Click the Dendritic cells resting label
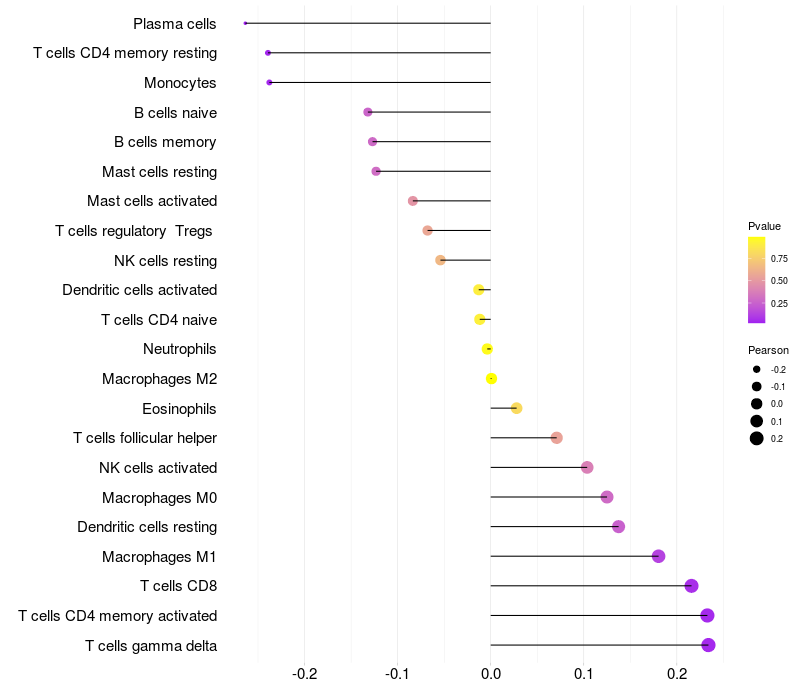Image resolution: width=800 pixels, height=700 pixels. [147, 527]
